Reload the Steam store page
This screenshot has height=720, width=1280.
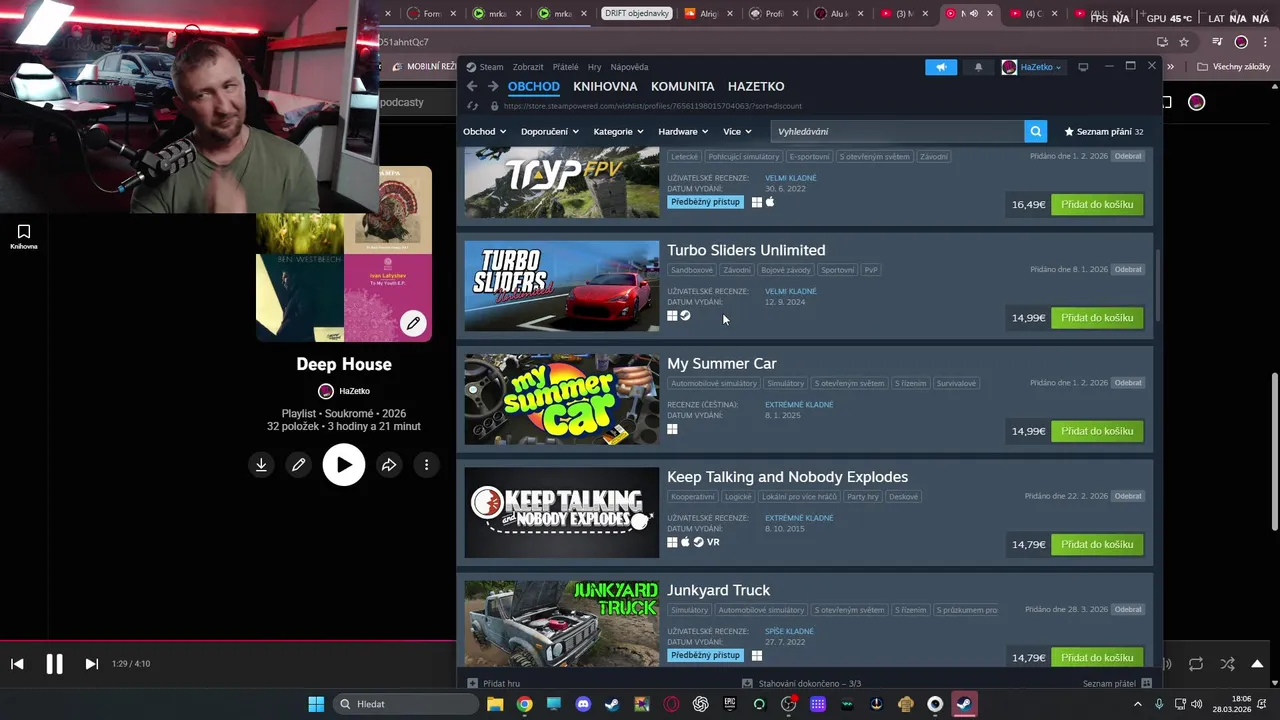473,106
